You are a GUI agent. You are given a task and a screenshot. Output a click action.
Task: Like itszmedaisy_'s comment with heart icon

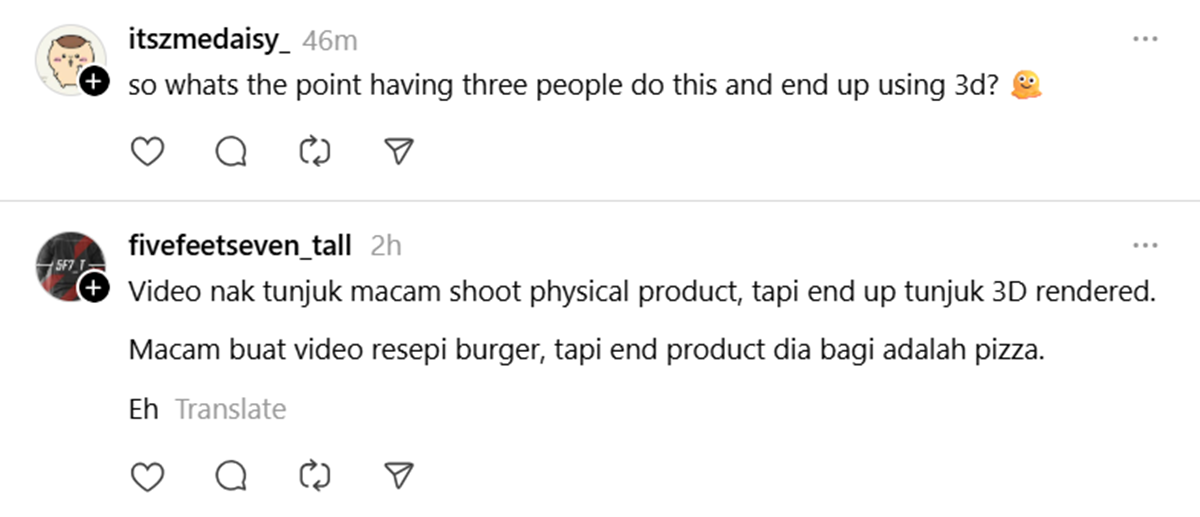[148, 151]
